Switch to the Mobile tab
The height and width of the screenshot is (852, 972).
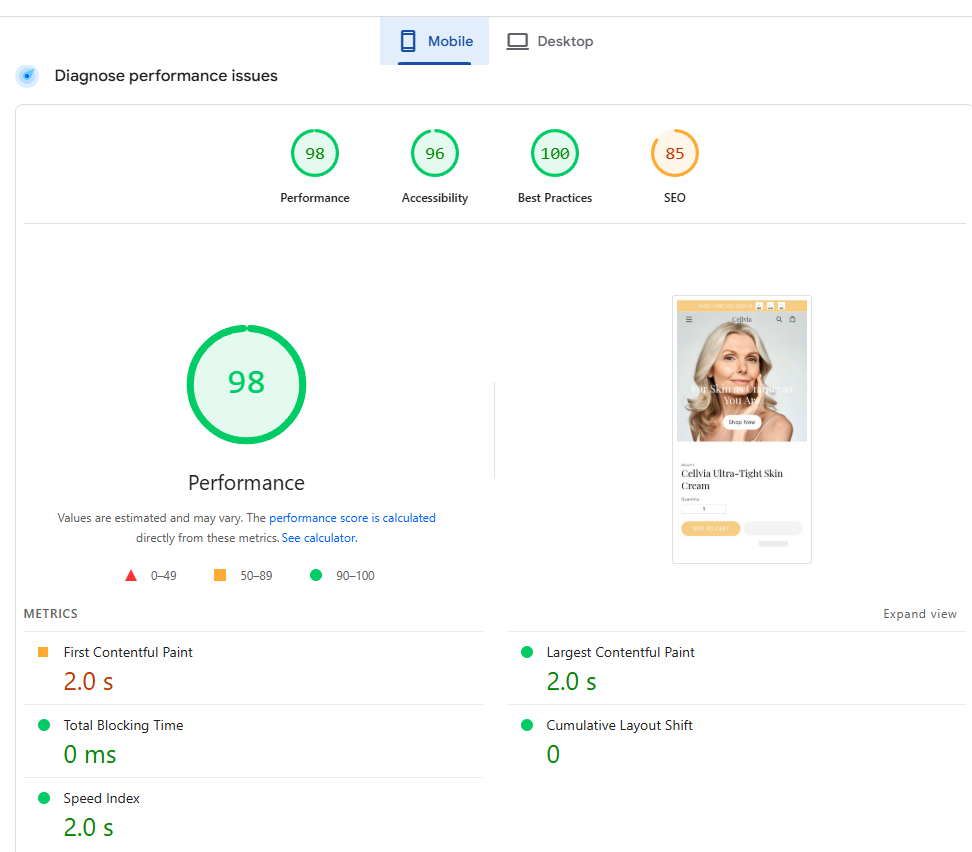click(435, 41)
